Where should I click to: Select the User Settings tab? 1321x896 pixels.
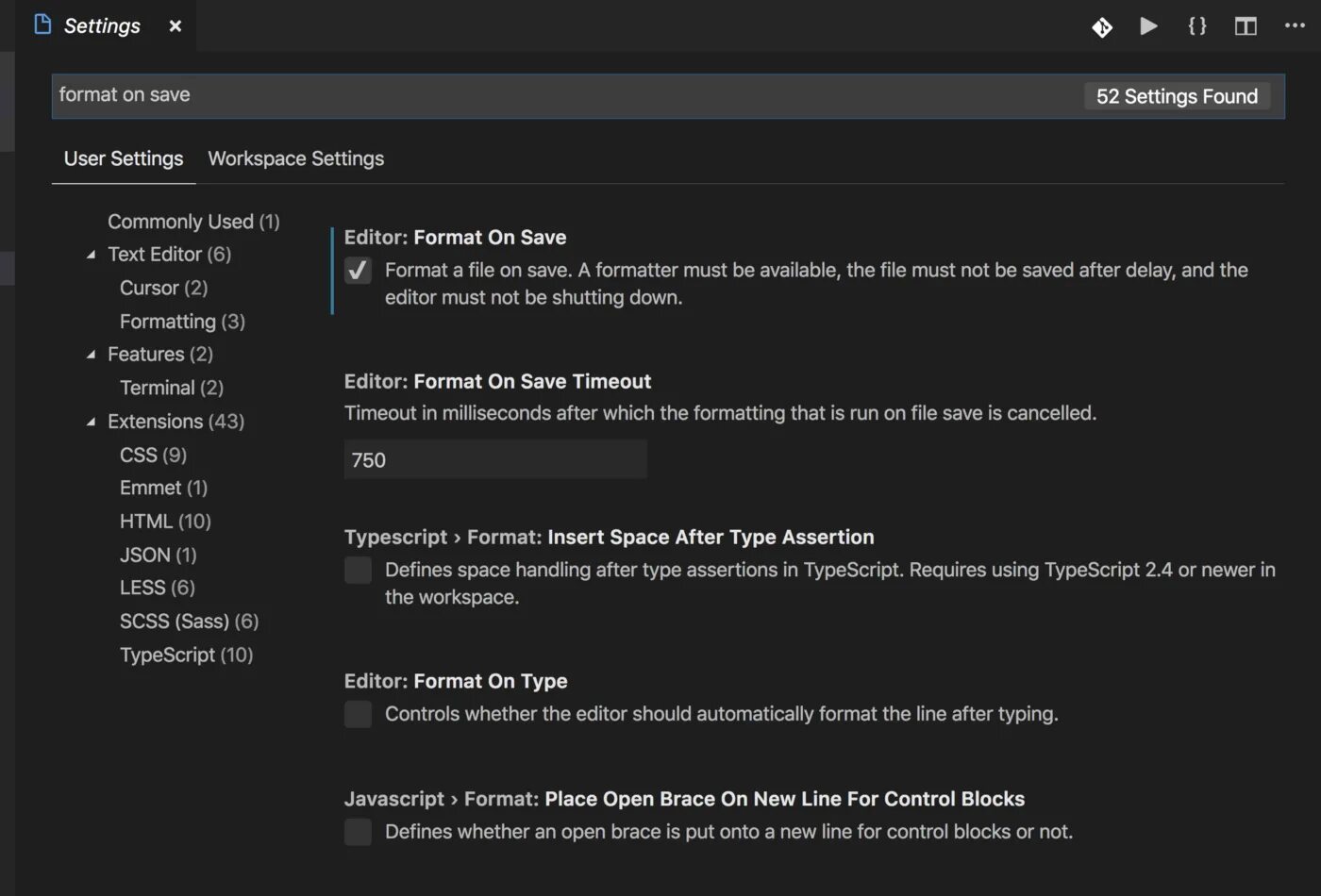[124, 158]
